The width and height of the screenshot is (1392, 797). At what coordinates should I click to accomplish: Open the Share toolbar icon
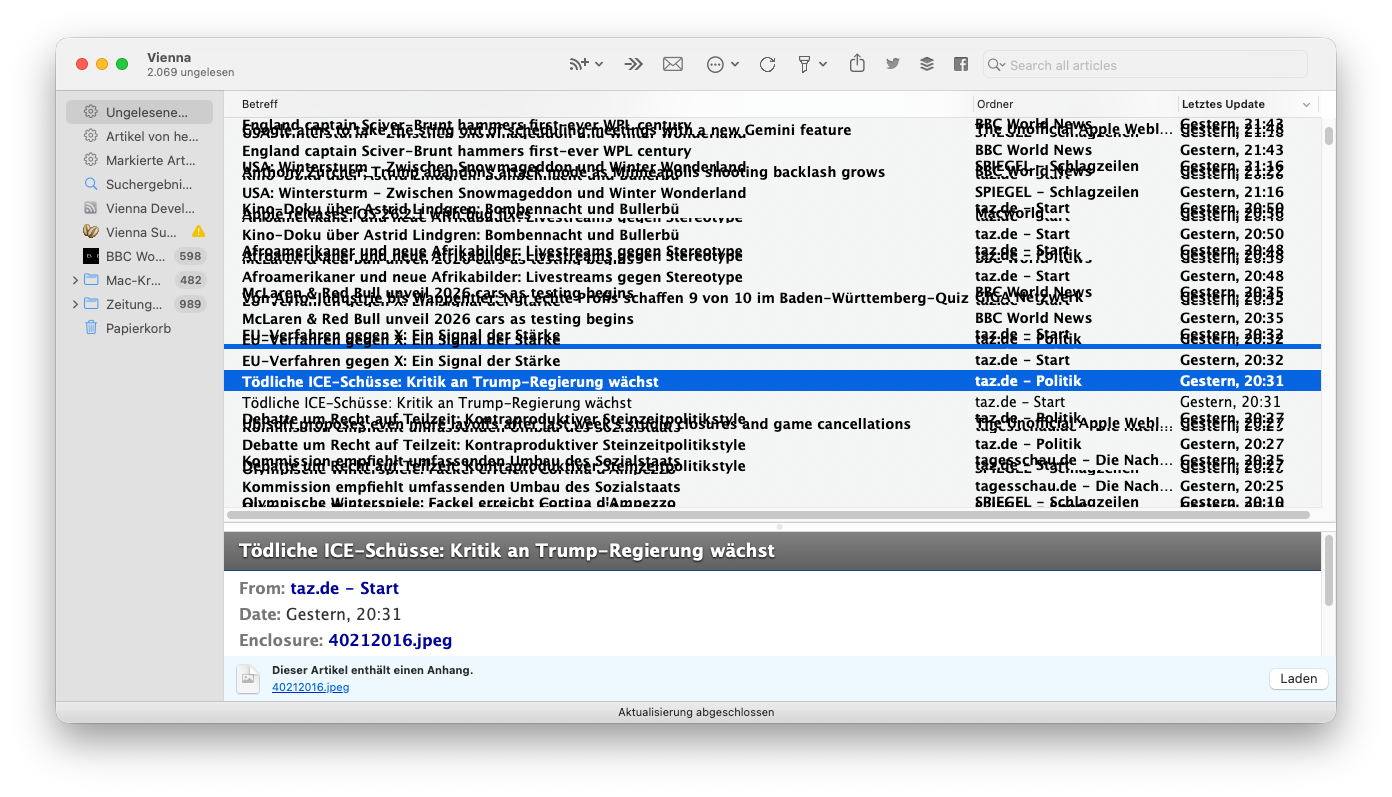(x=857, y=64)
